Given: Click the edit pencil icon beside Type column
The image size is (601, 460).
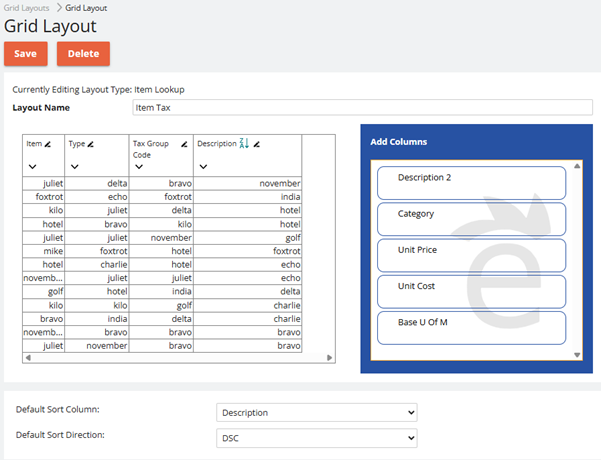Looking at the screenshot, I should (x=91, y=144).
